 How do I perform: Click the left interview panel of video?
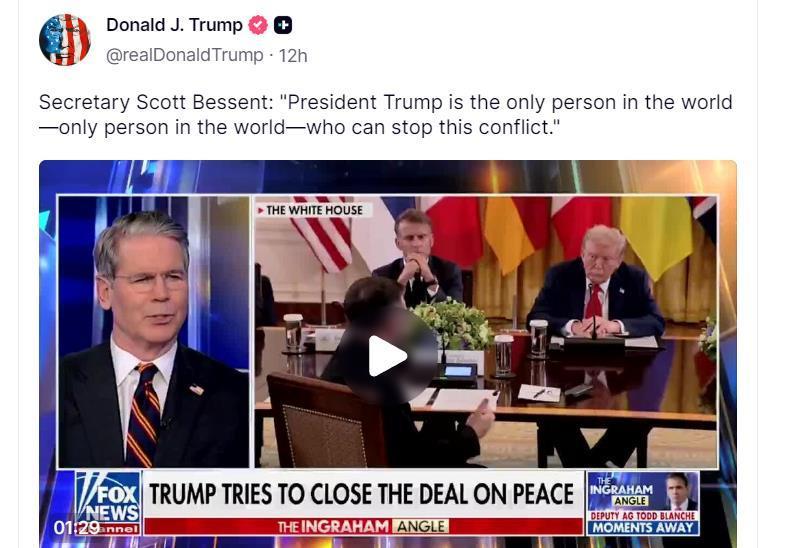point(154,332)
